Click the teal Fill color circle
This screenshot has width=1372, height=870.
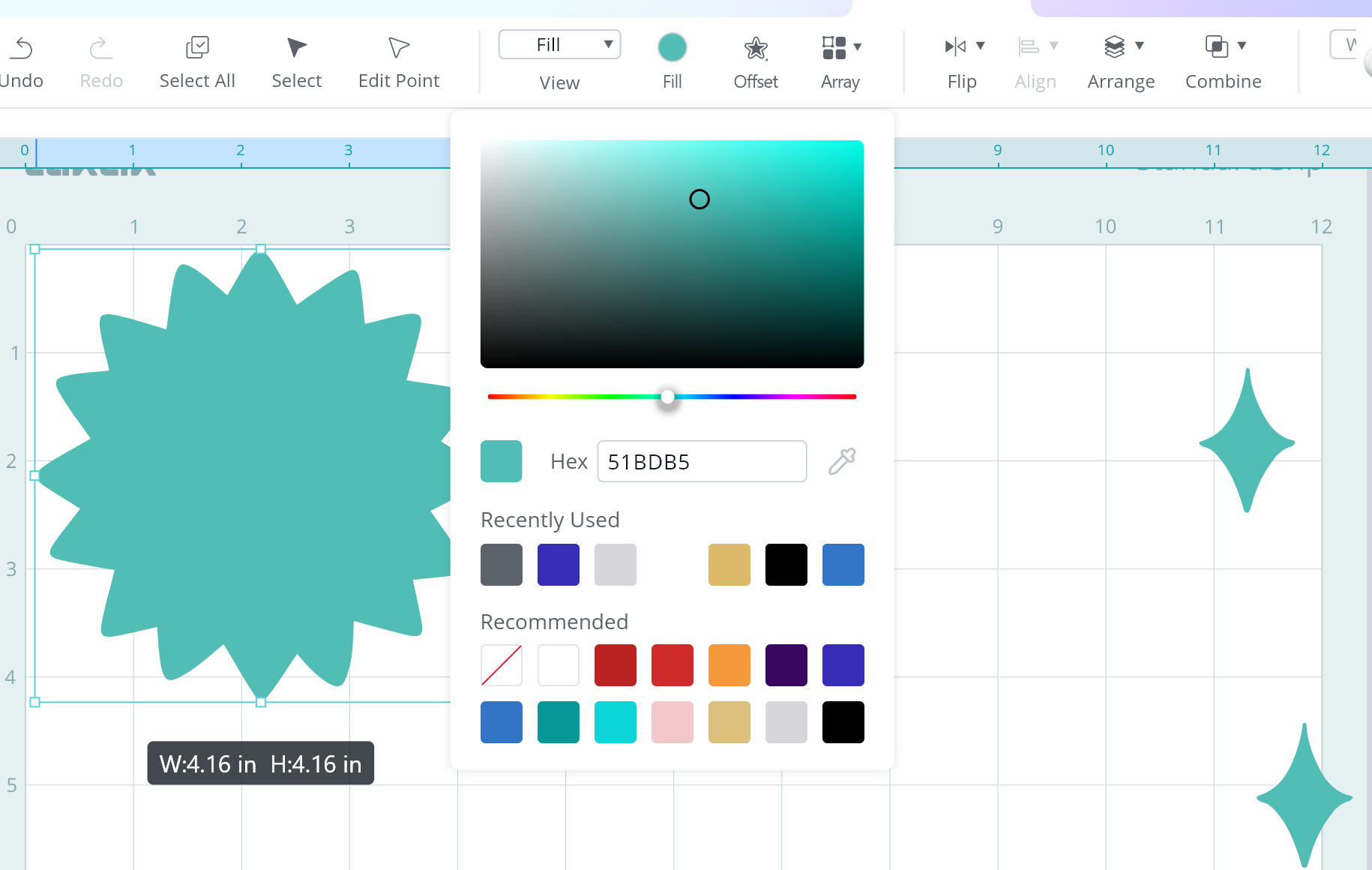673,47
